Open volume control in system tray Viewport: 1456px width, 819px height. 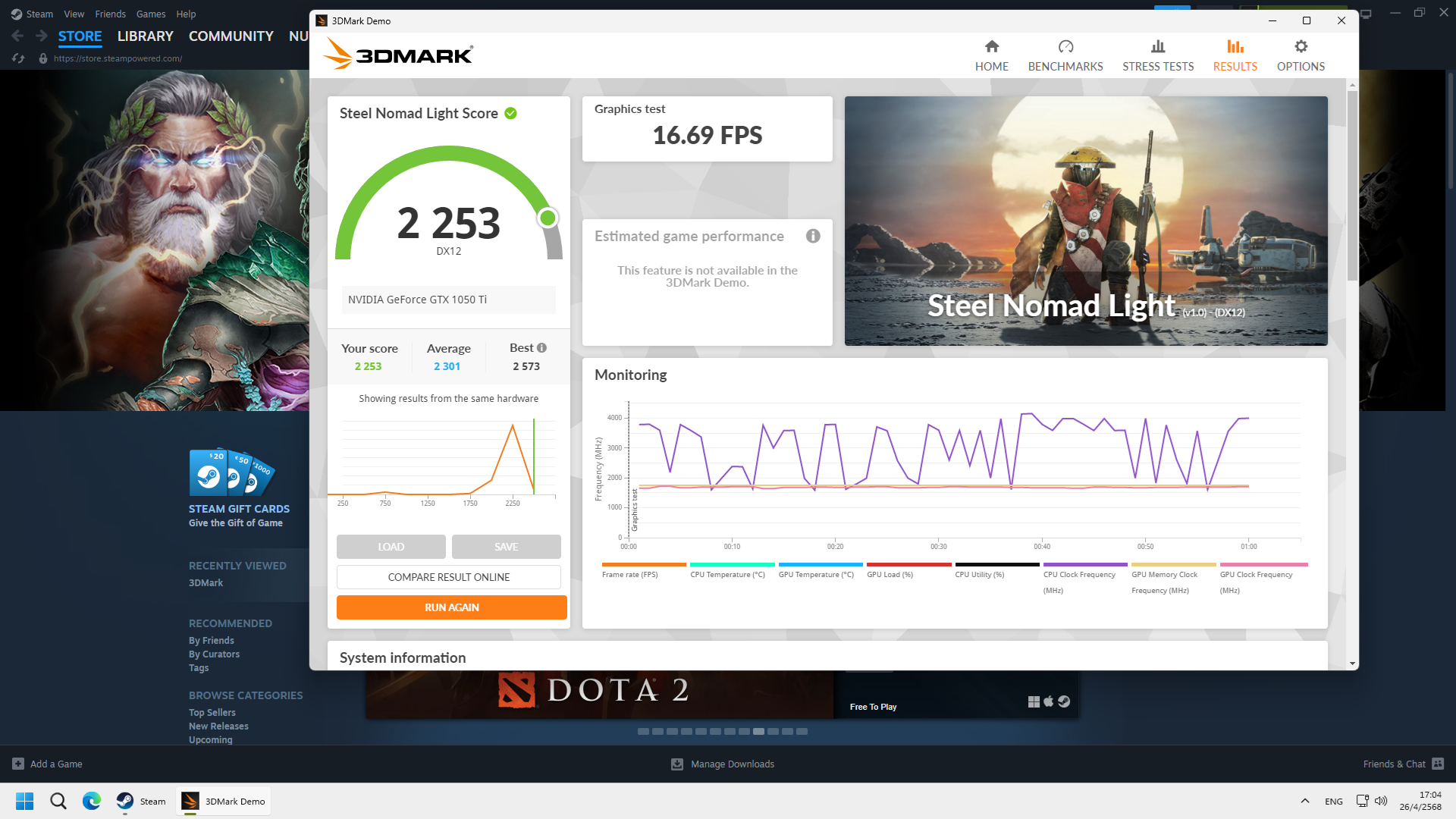pyautogui.click(x=1381, y=801)
